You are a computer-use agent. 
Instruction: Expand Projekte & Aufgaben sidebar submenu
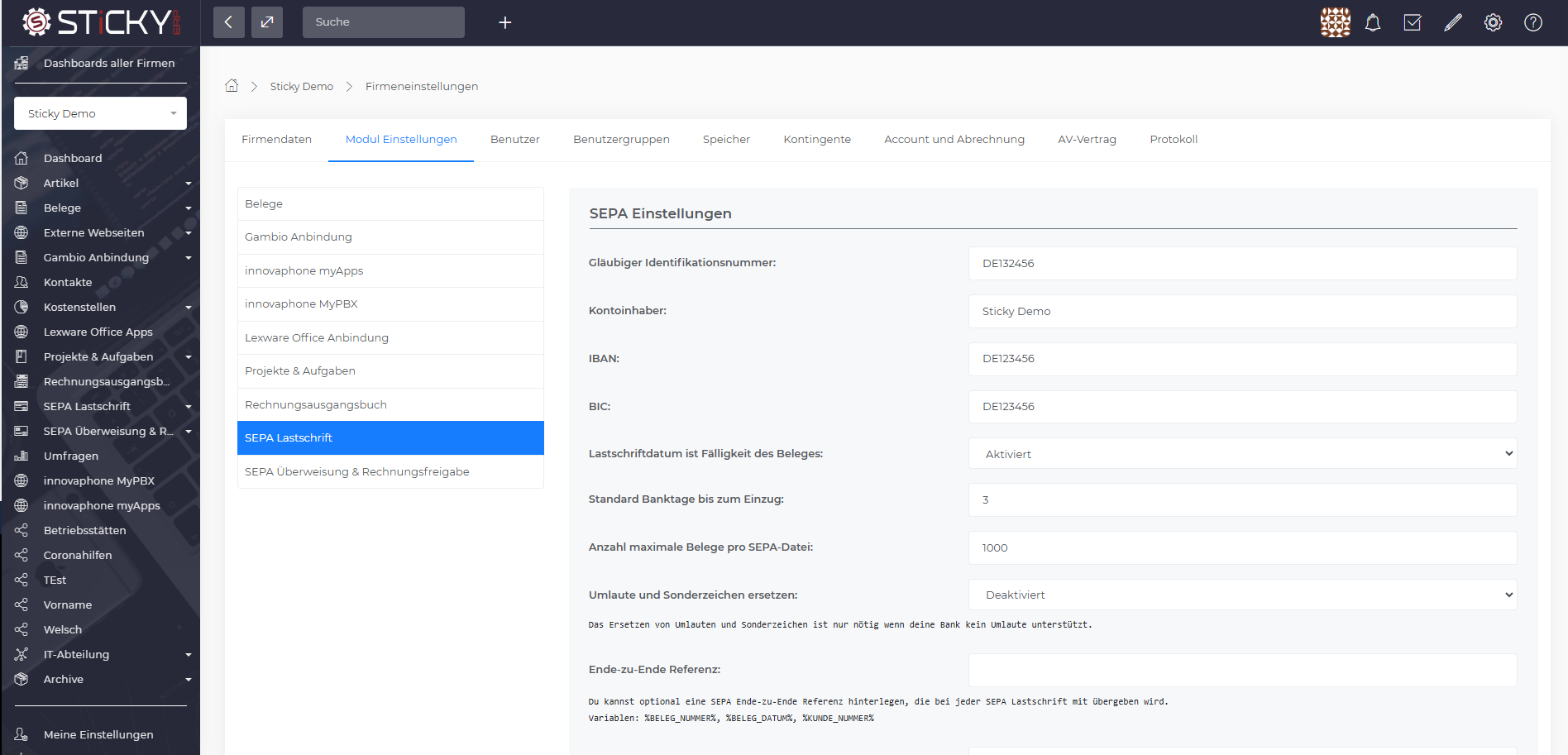click(189, 357)
